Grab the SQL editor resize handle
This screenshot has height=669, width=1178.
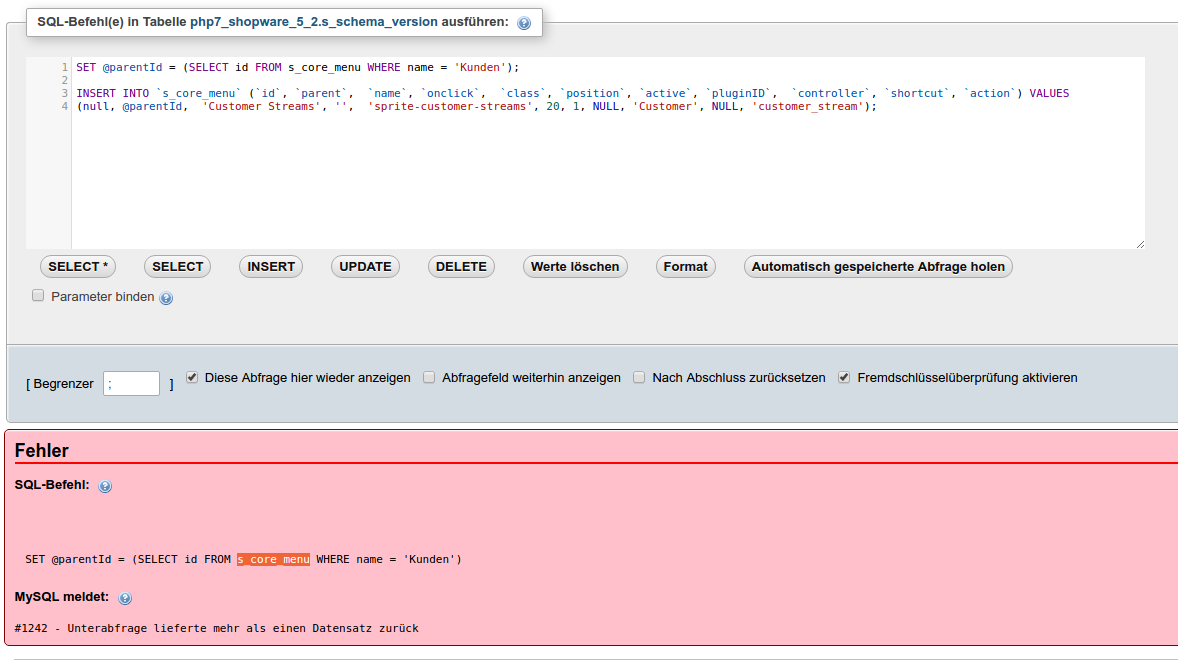(1140, 244)
